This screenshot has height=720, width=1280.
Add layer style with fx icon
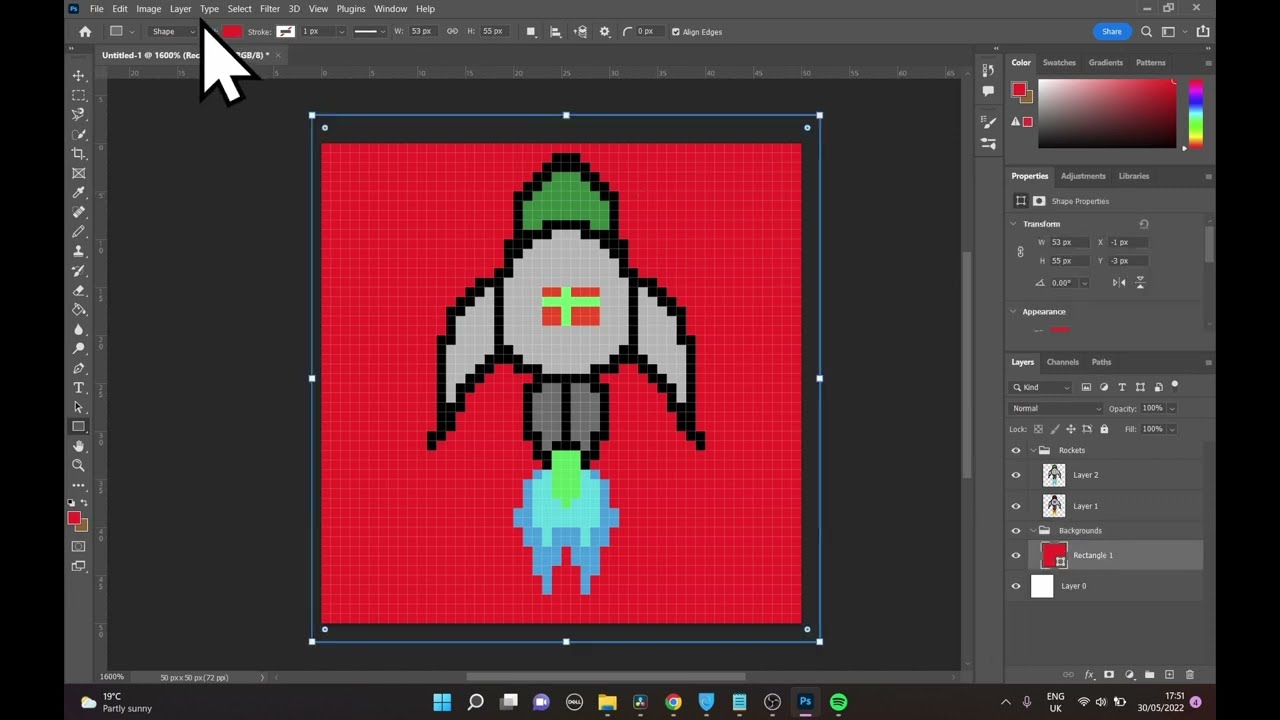point(1089,675)
